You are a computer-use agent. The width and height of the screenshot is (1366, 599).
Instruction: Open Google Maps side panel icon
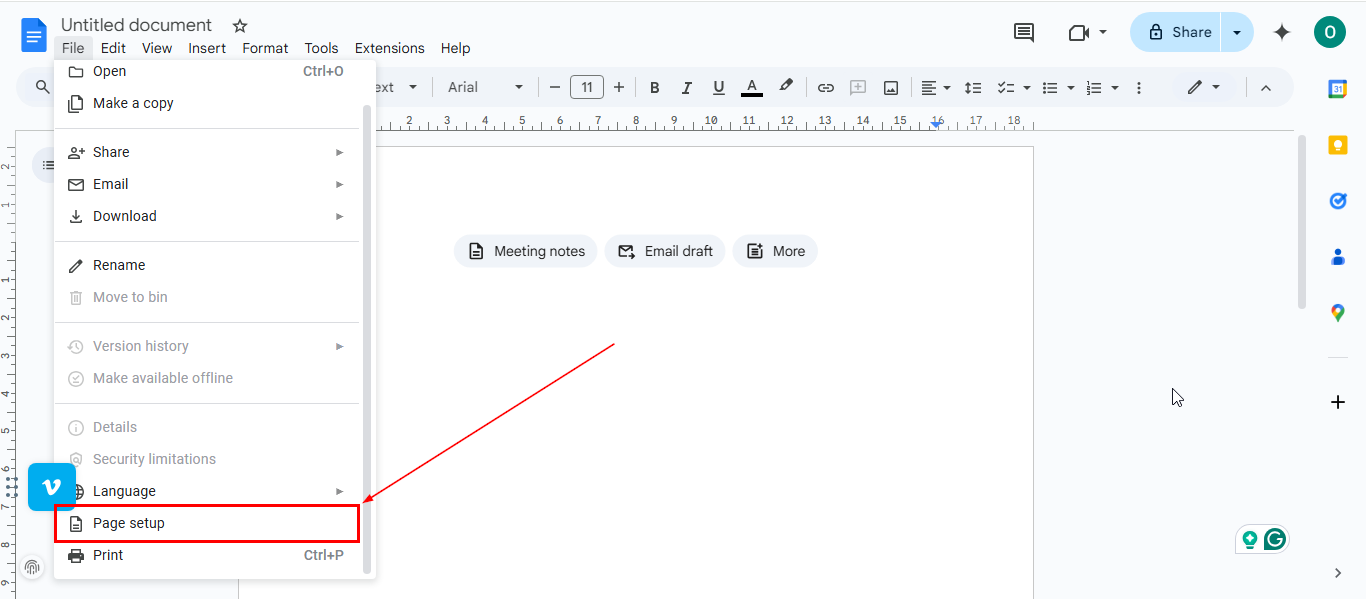pos(1337,313)
